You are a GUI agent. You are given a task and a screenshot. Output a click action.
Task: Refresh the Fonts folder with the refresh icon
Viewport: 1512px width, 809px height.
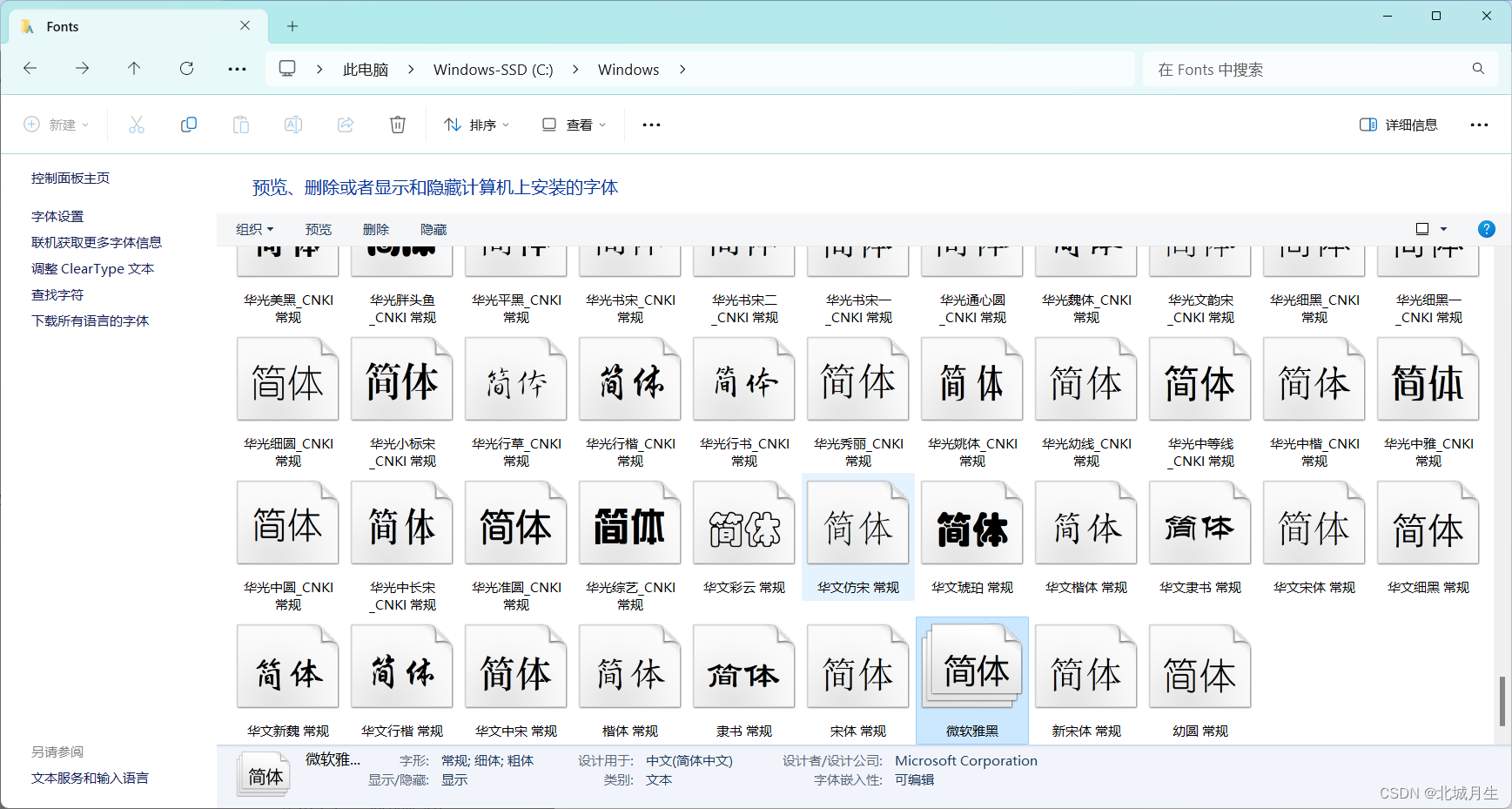[x=186, y=68]
